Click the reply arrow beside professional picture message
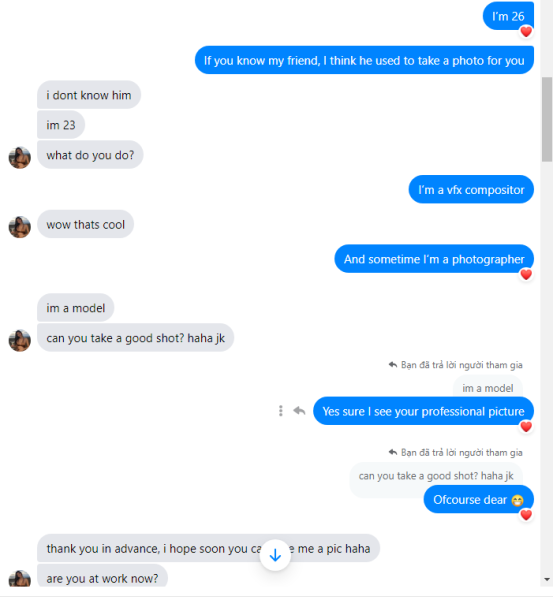 coord(299,411)
